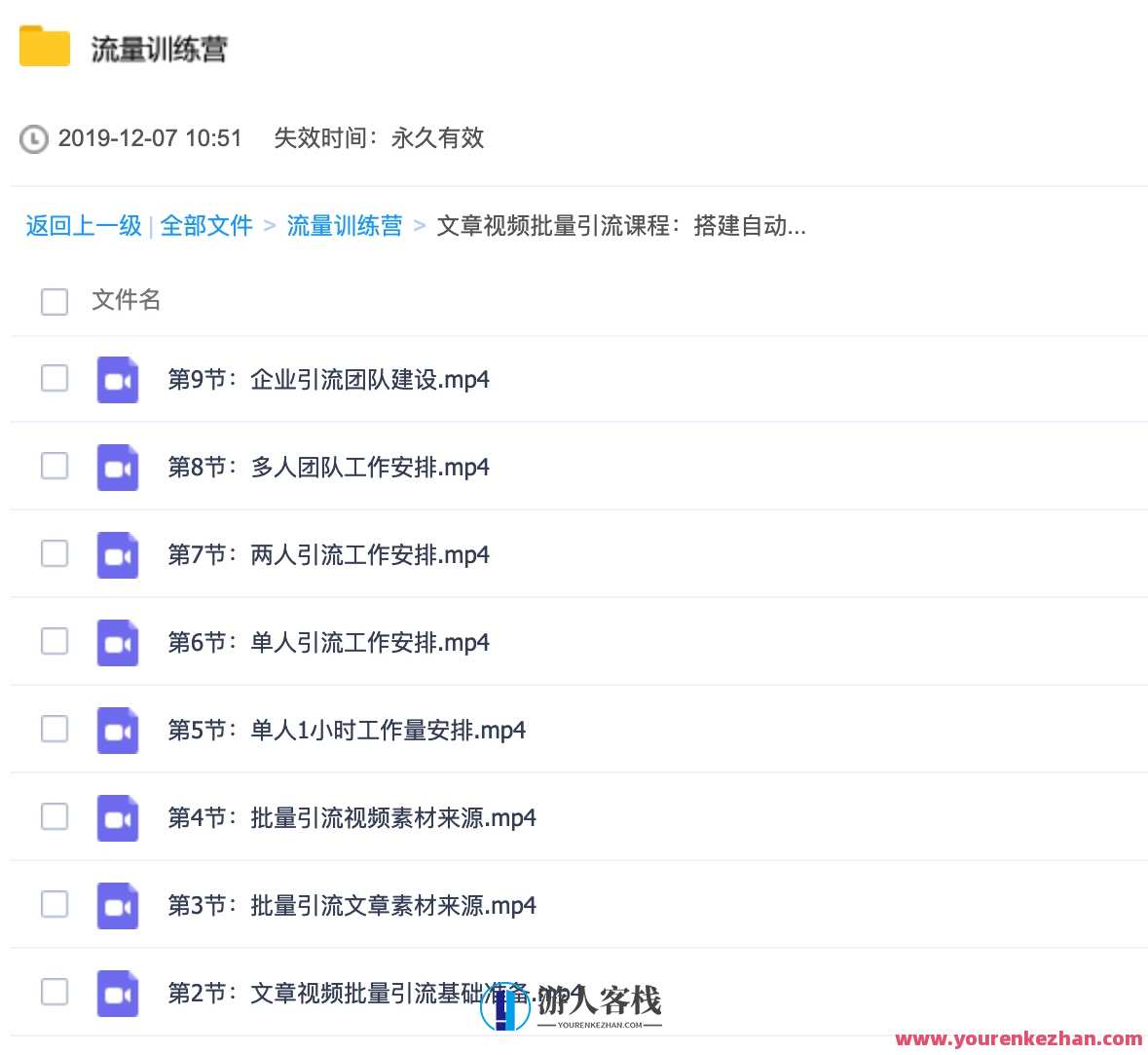Click the video icon for 第6节 单人引流工作安排
The width and height of the screenshot is (1148, 1055).
click(117, 642)
